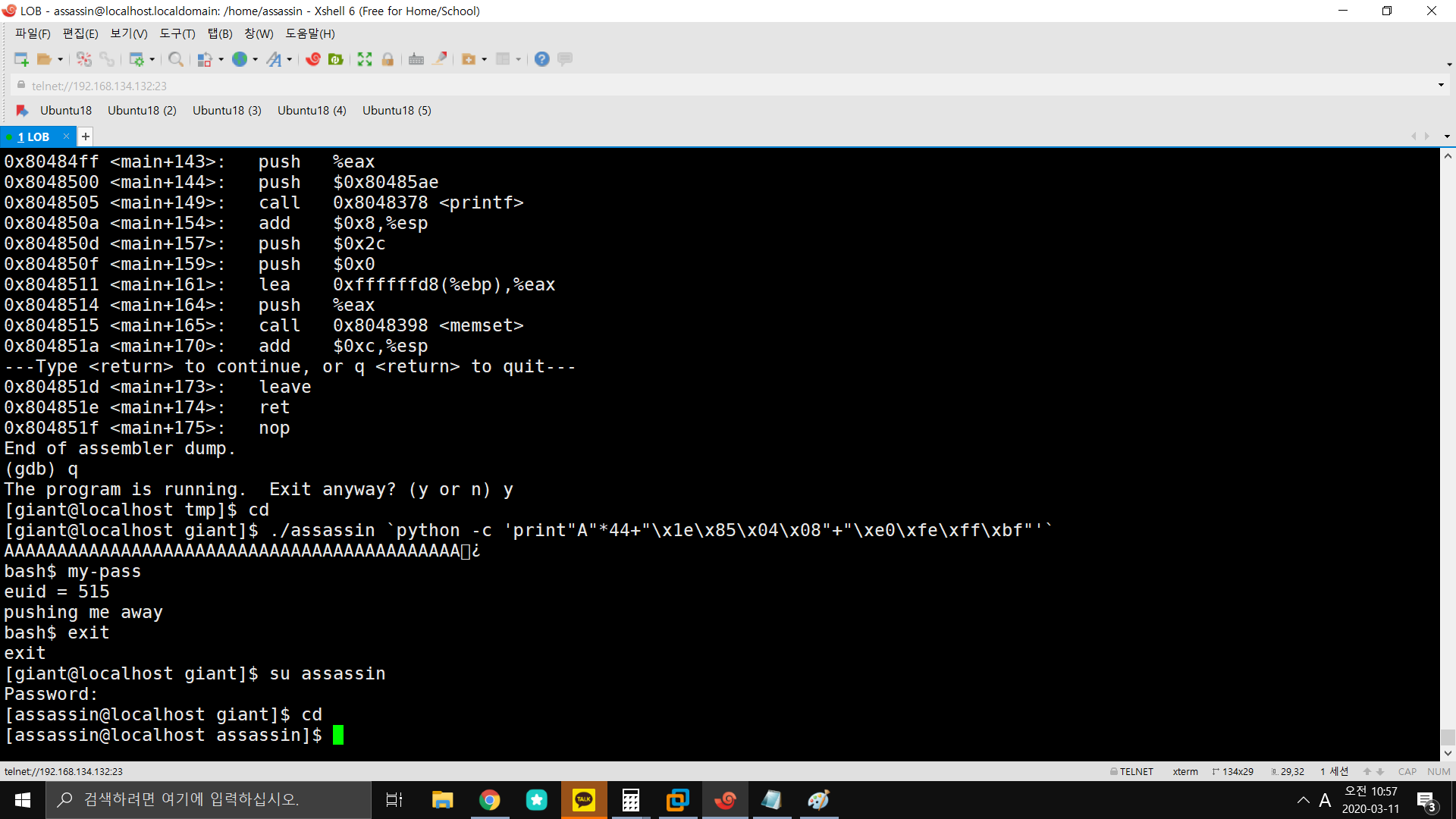Open KakaoTalk from the Windows taskbar
This screenshot has width=1456, height=819.
[x=583, y=800]
